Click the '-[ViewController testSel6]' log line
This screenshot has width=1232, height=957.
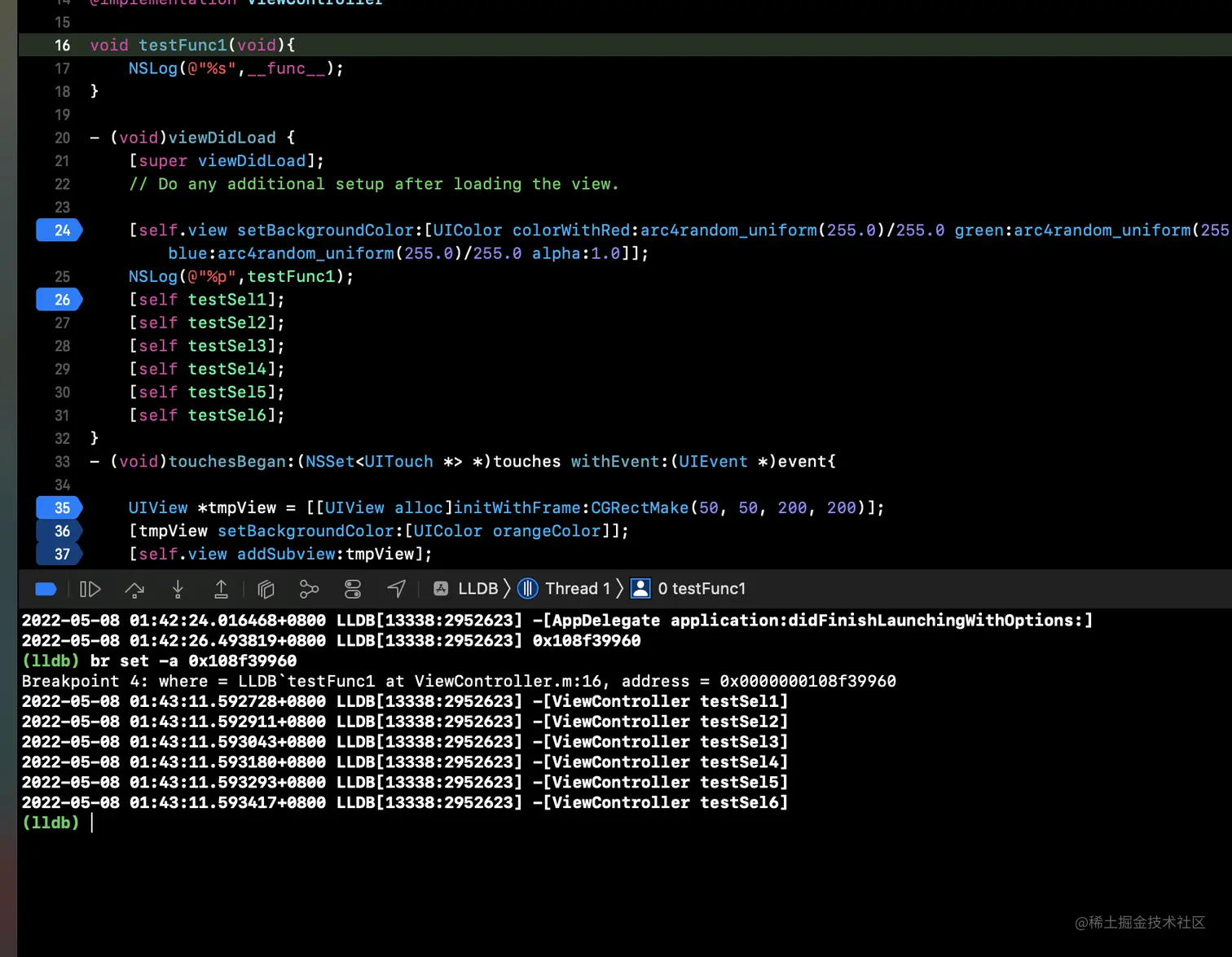405,803
